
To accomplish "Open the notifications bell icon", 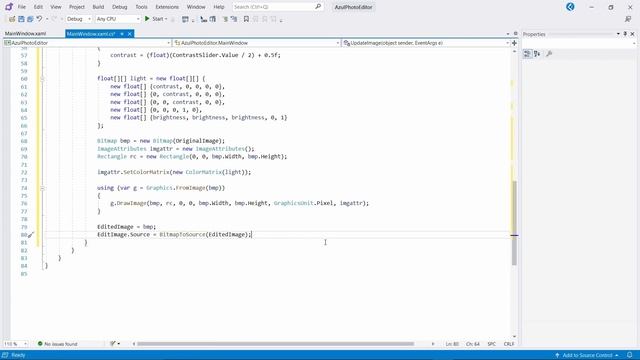I will pos(629,355).
